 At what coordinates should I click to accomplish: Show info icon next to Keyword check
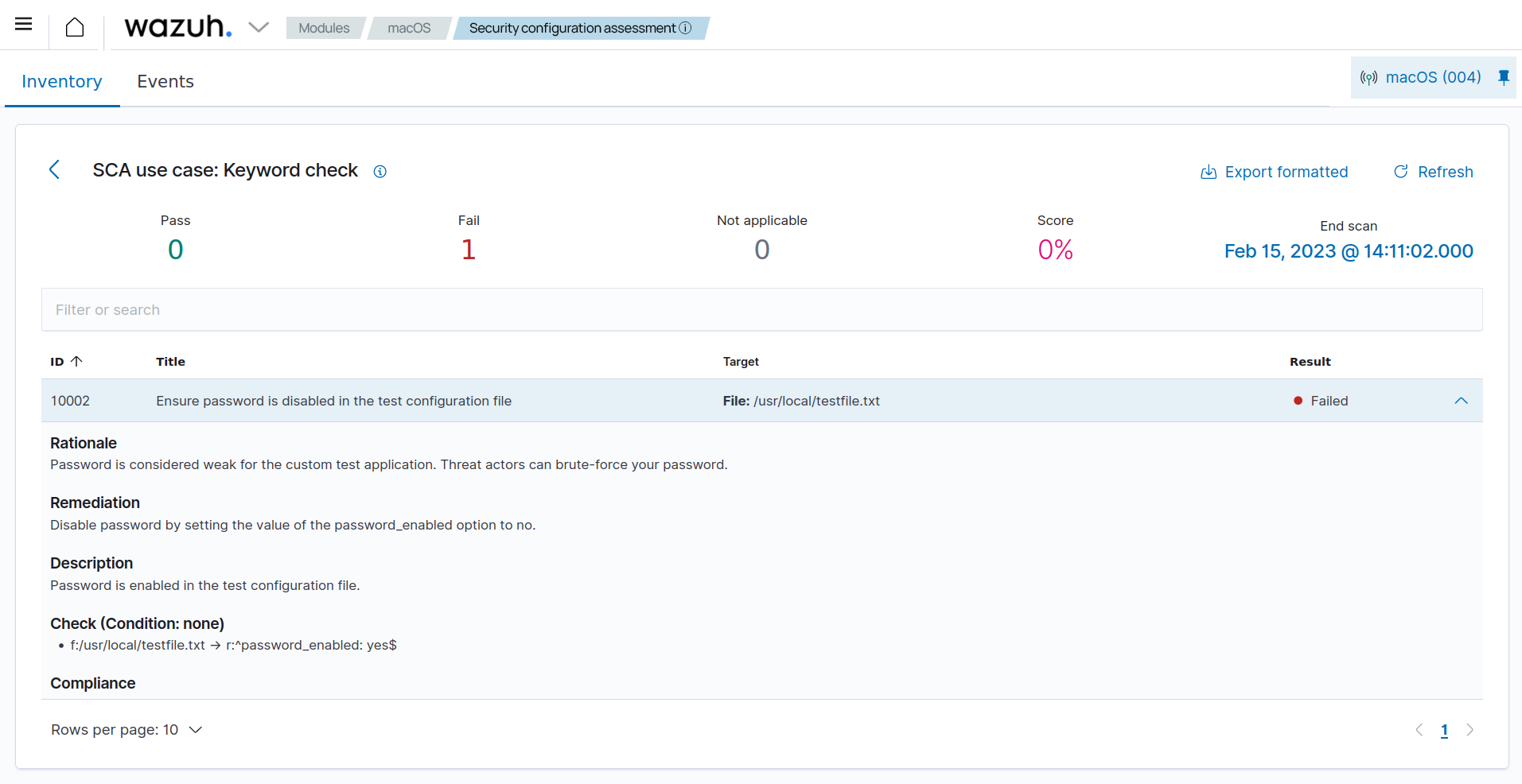click(x=380, y=172)
